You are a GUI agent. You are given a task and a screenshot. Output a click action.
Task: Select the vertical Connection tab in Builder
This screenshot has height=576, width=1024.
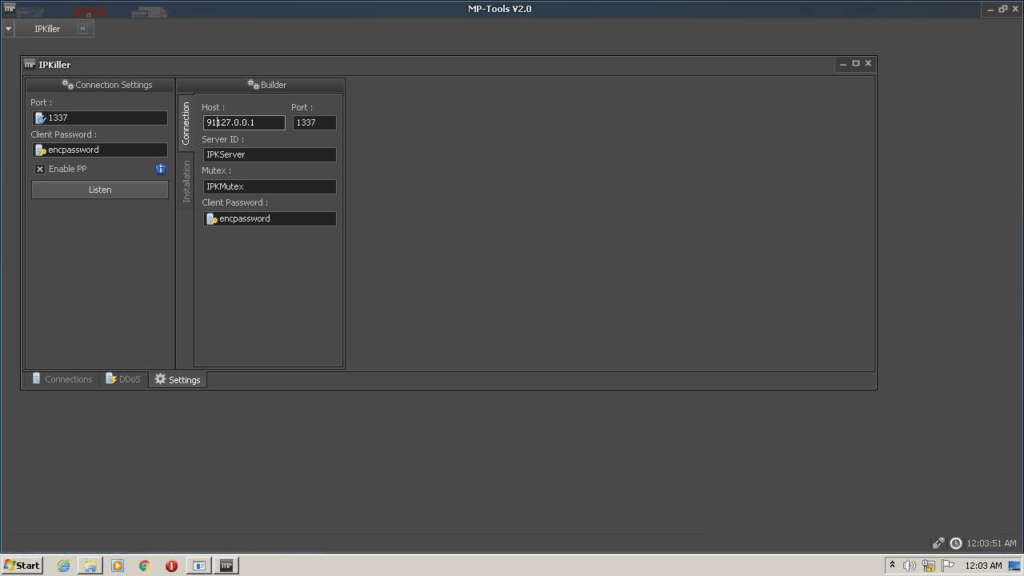(x=185, y=123)
